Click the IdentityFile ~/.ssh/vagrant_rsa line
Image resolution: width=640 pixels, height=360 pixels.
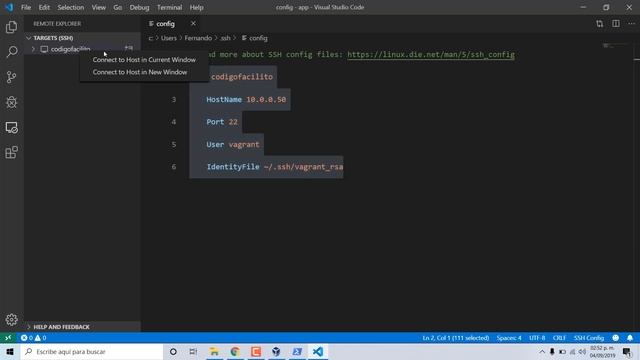275,167
